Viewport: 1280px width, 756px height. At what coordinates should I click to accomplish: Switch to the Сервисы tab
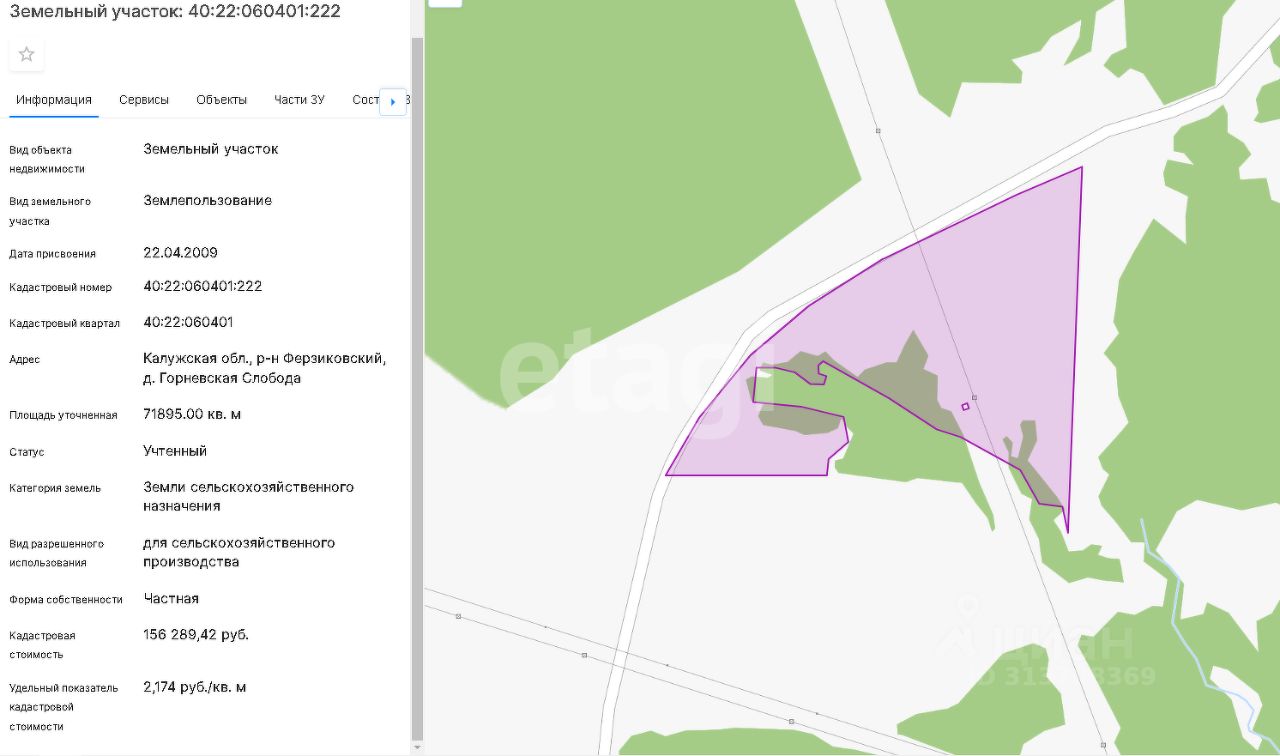tap(144, 100)
